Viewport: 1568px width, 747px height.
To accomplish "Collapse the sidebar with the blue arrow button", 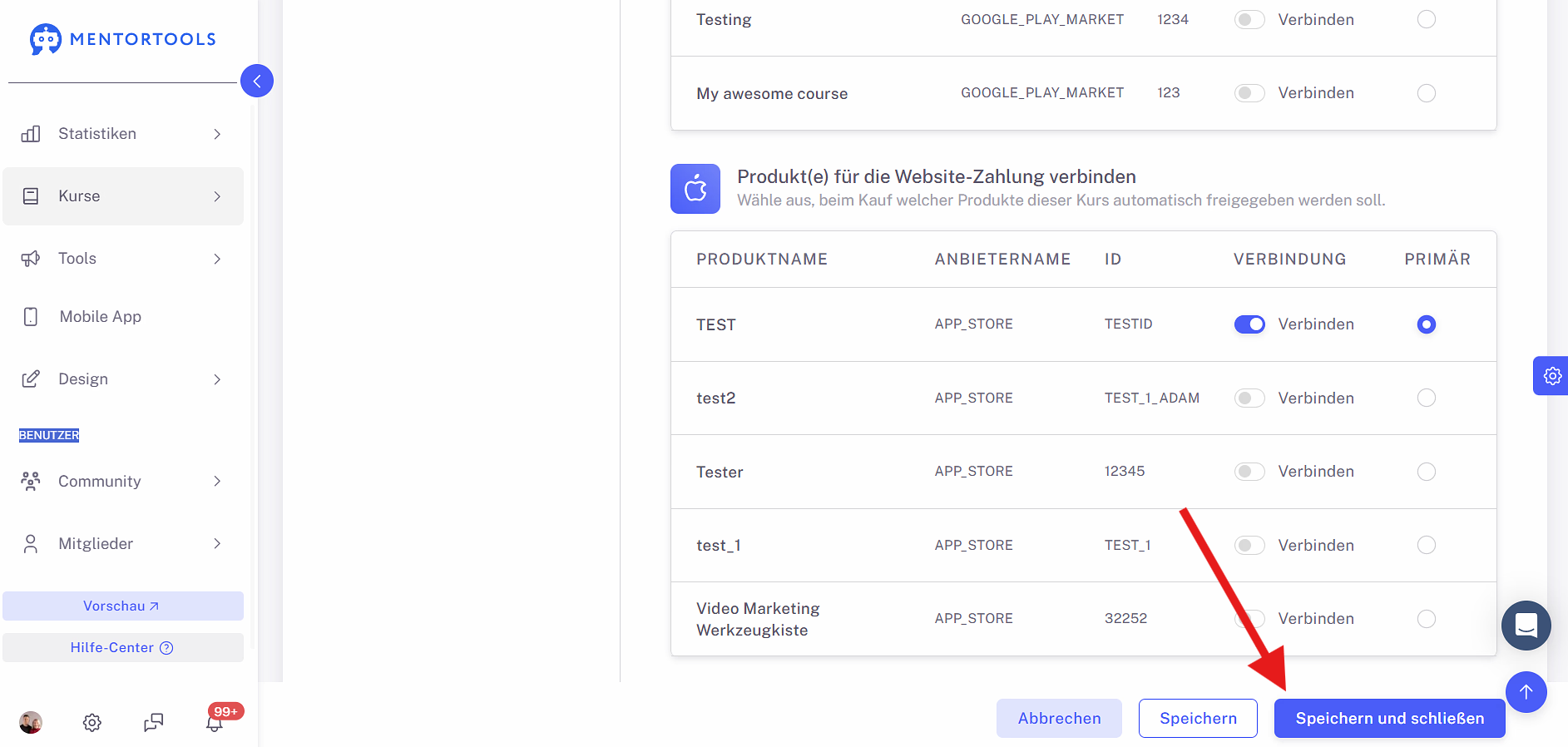I will (257, 81).
